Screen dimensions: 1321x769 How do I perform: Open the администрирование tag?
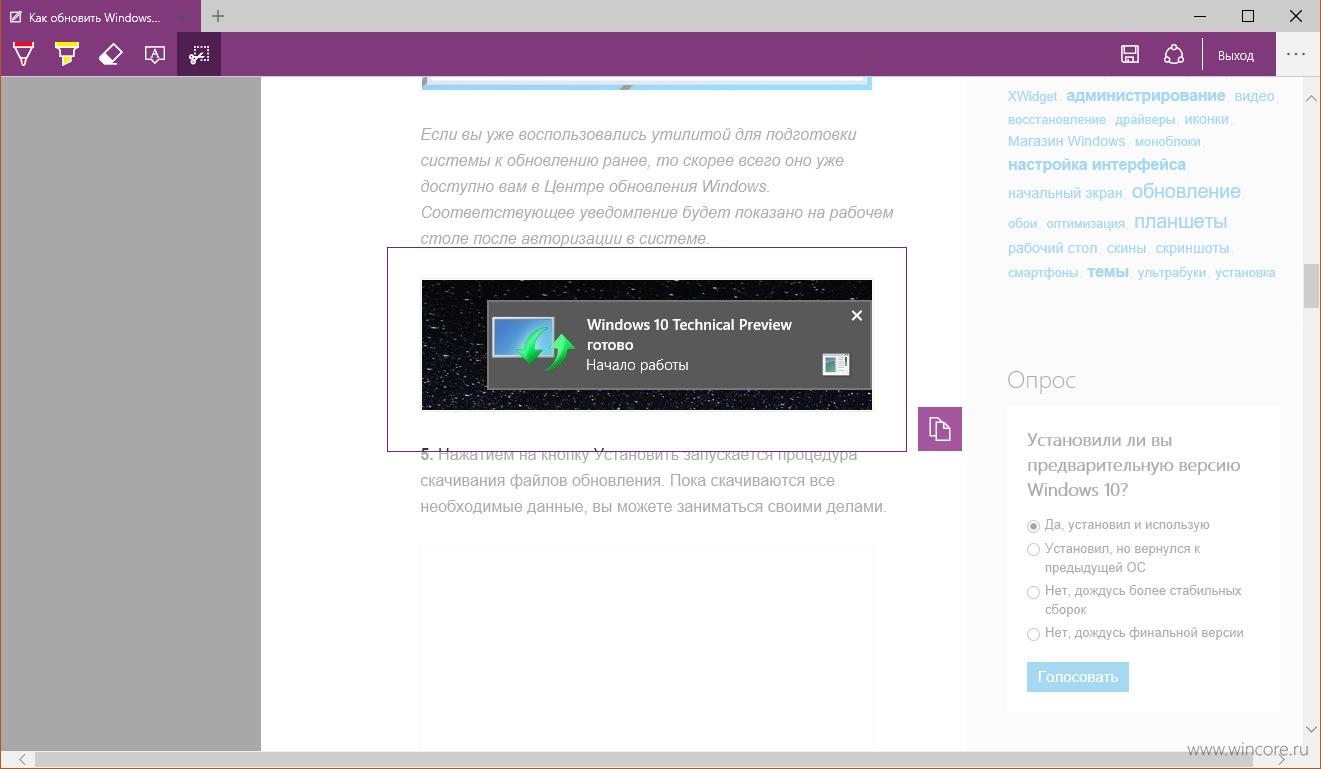pyautogui.click(x=1145, y=96)
